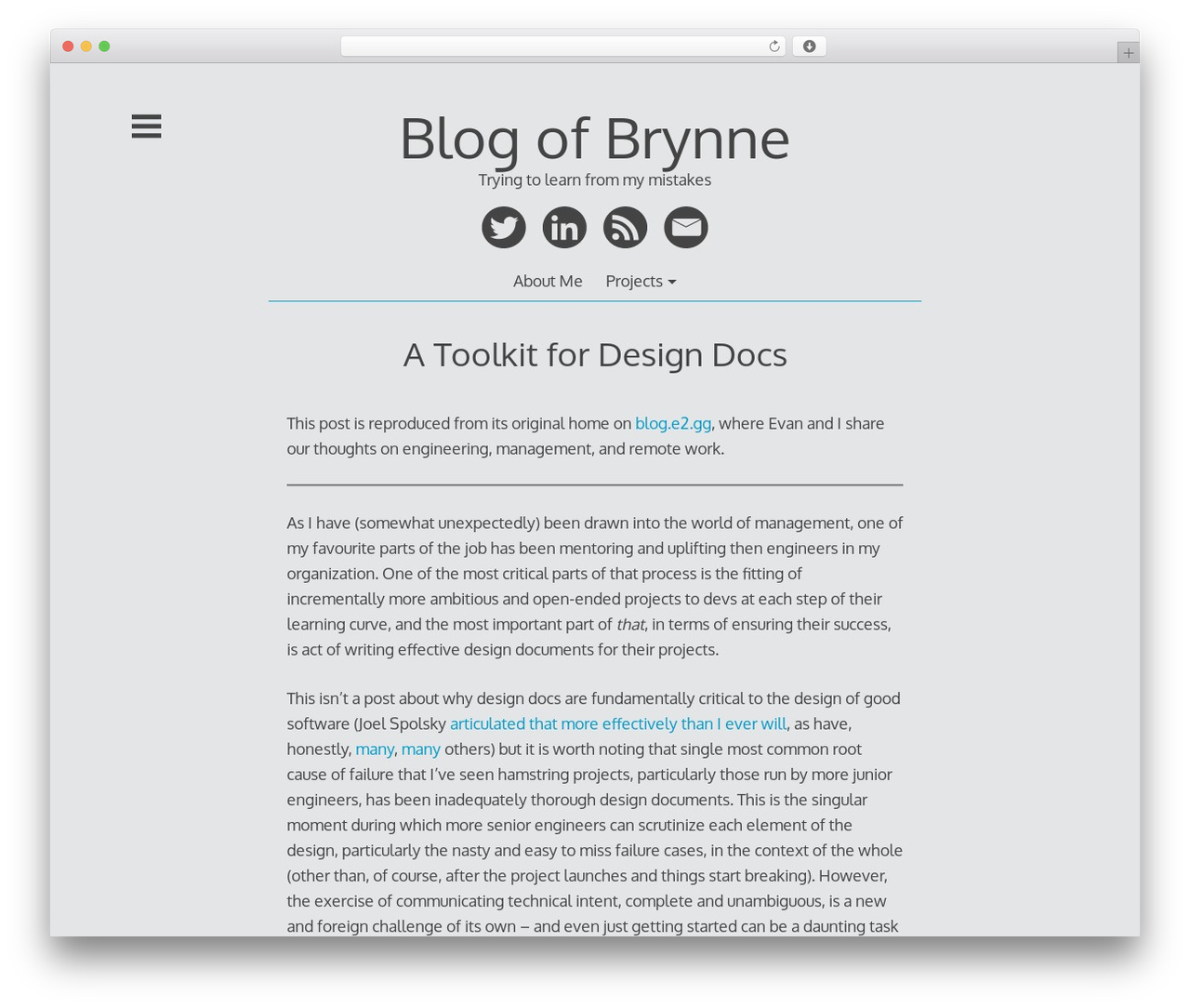
Task: Send email via the envelope icon
Action: click(686, 227)
